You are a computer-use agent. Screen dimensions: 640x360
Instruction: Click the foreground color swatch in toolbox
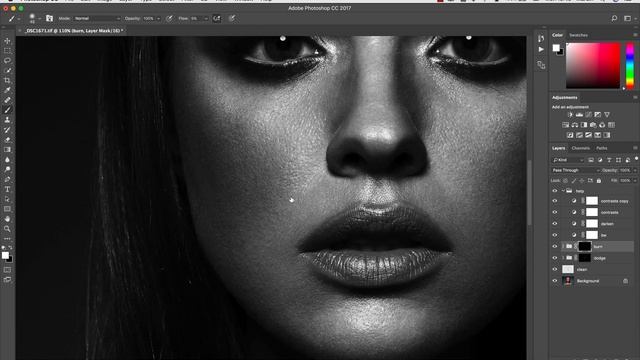pyautogui.click(x=5, y=255)
